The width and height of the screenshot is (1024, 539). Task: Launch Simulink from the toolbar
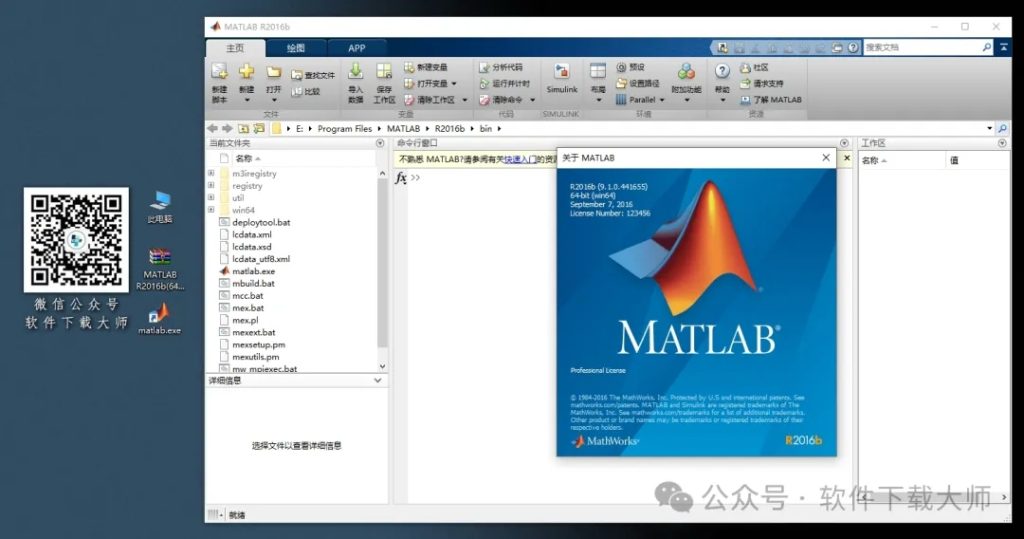(562, 78)
